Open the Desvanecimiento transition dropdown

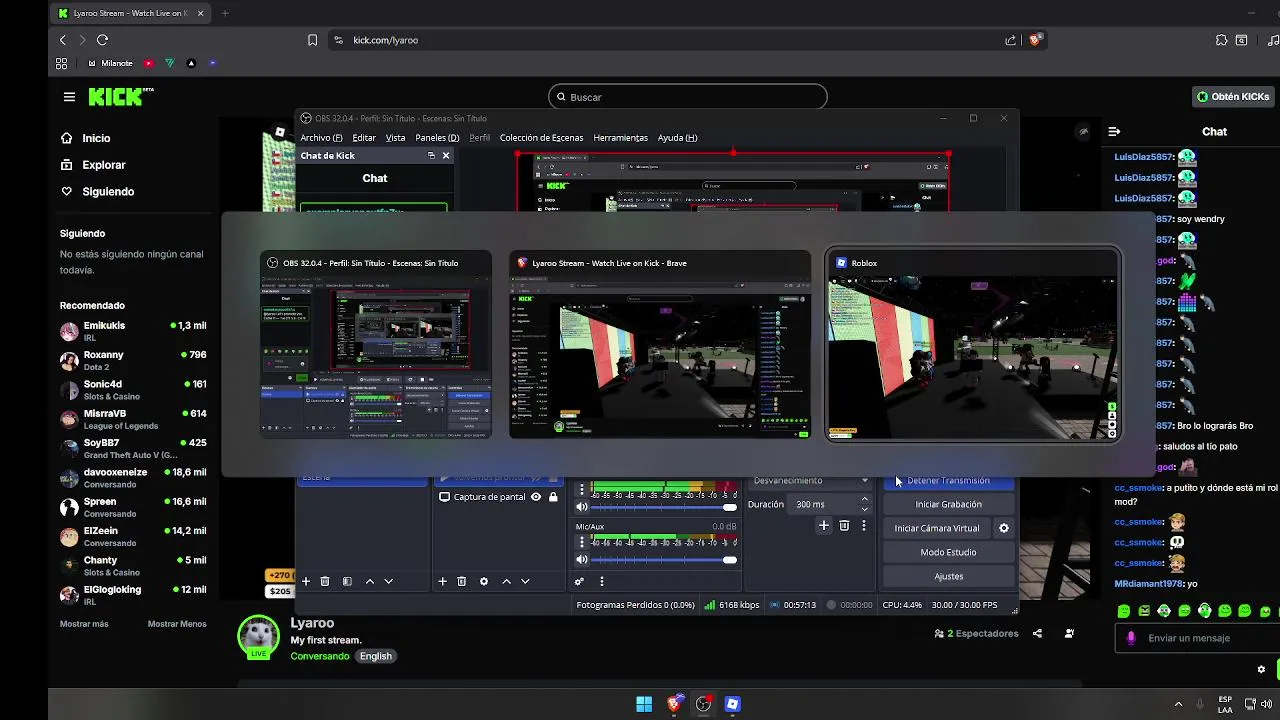pyautogui.click(x=810, y=480)
